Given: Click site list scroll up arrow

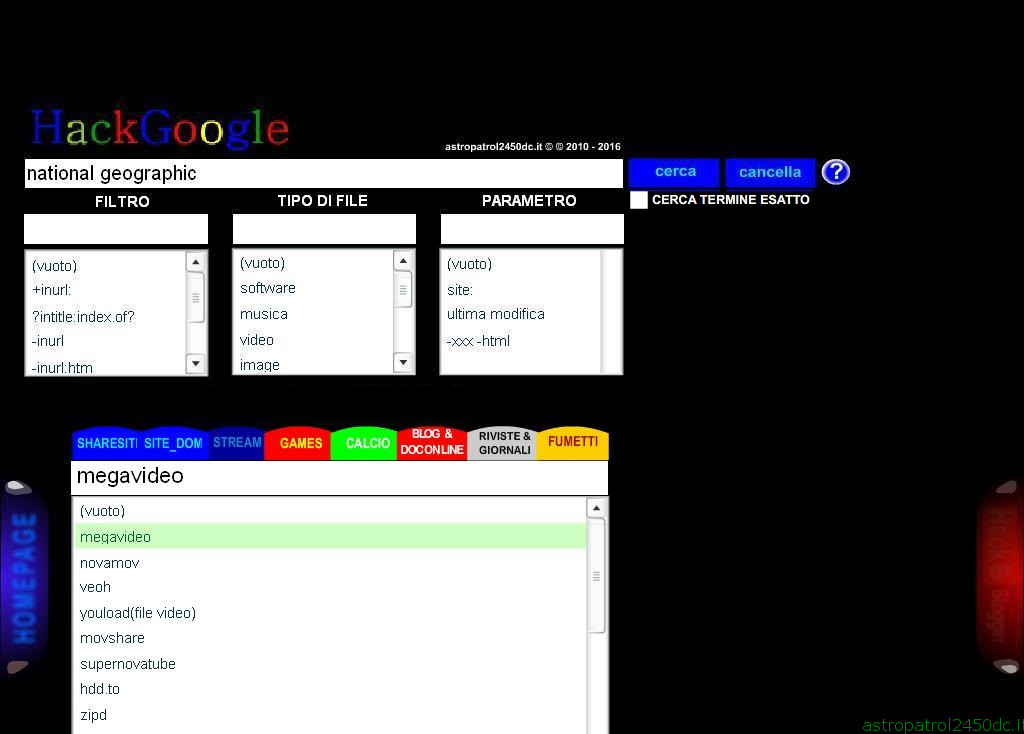Looking at the screenshot, I should [596, 508].
